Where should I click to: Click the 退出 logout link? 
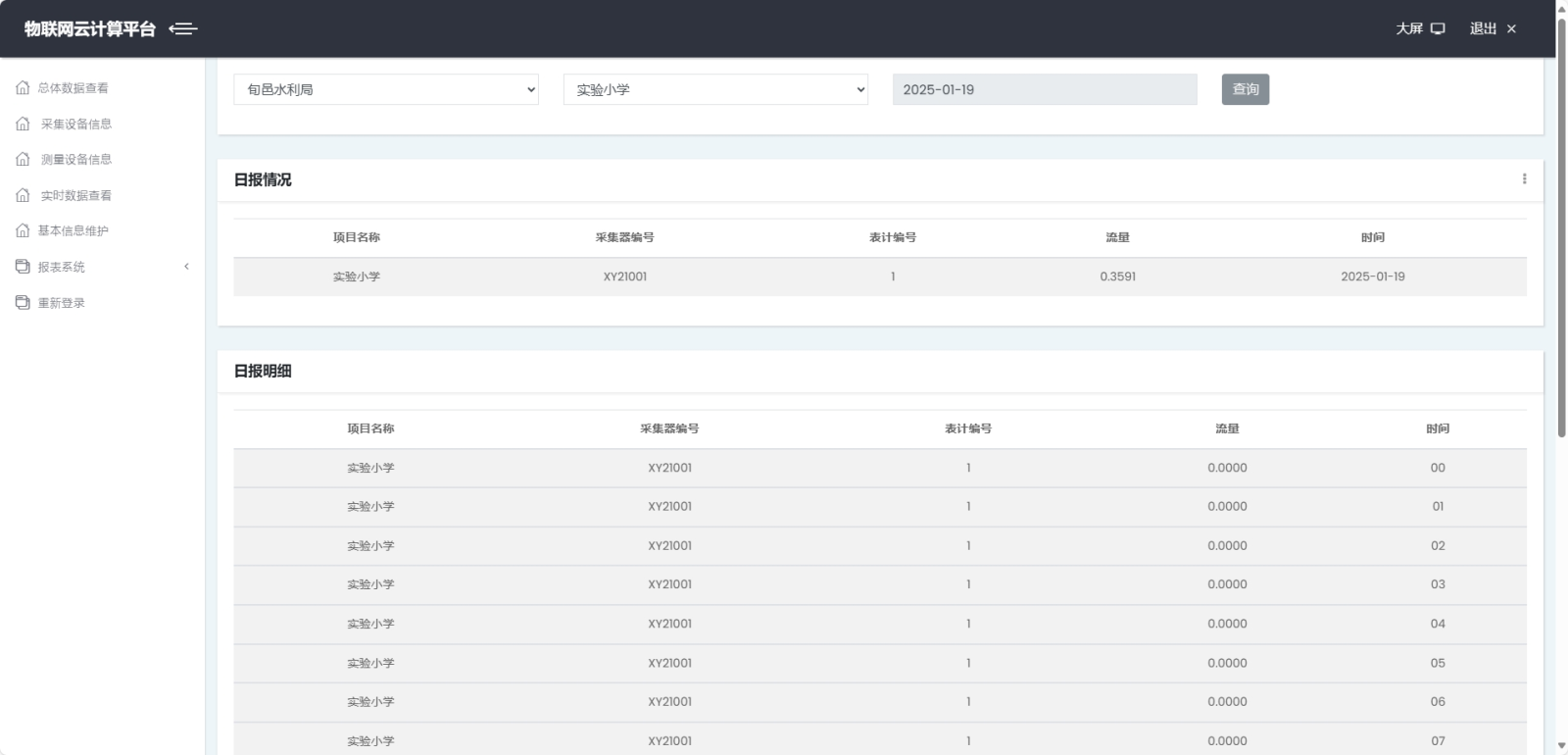(1483, 28)
